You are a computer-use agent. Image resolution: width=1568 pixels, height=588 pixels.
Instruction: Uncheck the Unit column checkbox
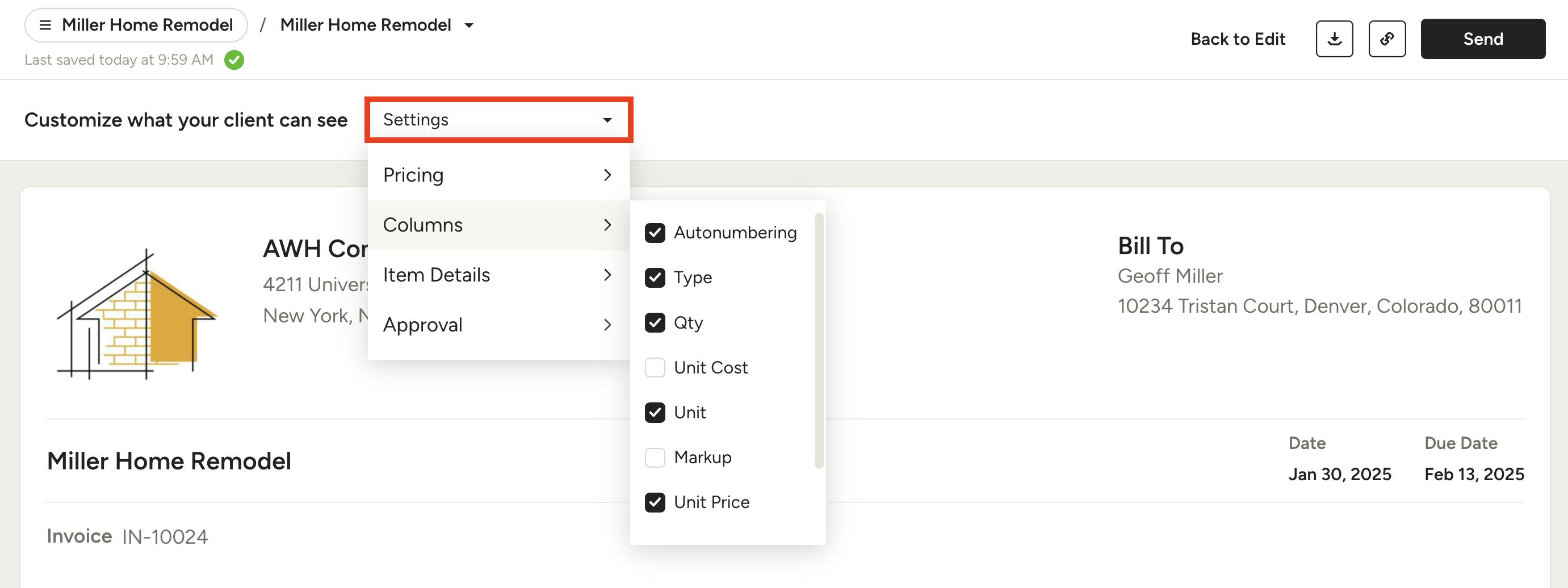pyautogui.click(x=655, y=413)
